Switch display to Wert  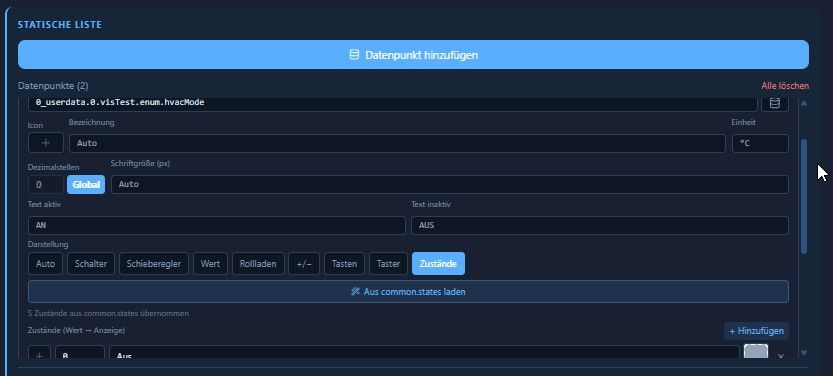[x=210, y=264]
